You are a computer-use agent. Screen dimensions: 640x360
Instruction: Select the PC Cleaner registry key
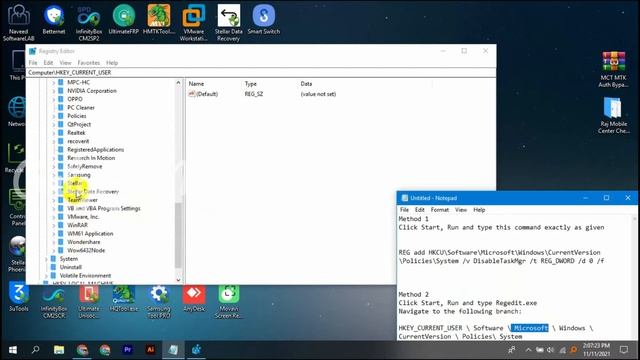point(81,108)
